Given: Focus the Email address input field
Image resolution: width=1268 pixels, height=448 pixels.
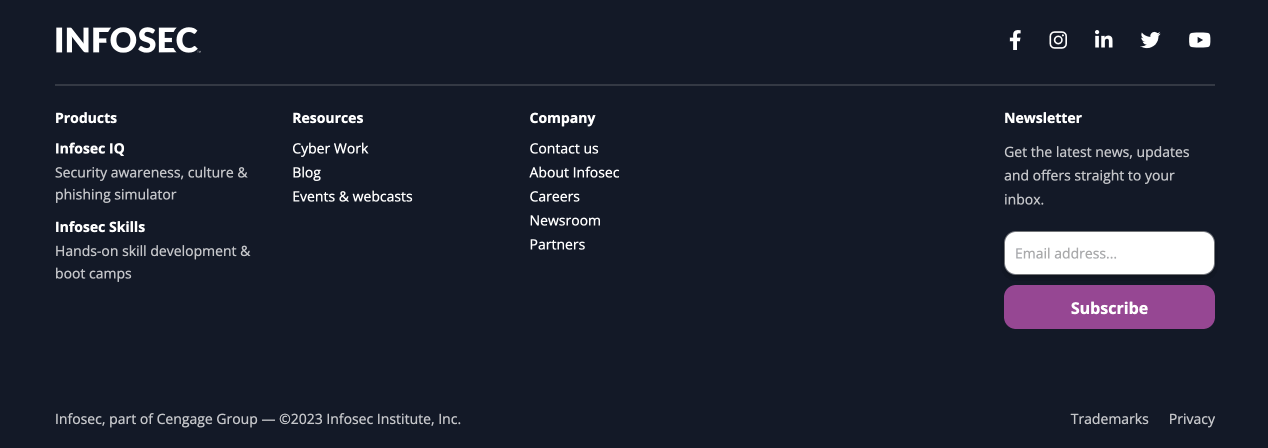Looking at the screenshot, I should tap(1109, 253).
